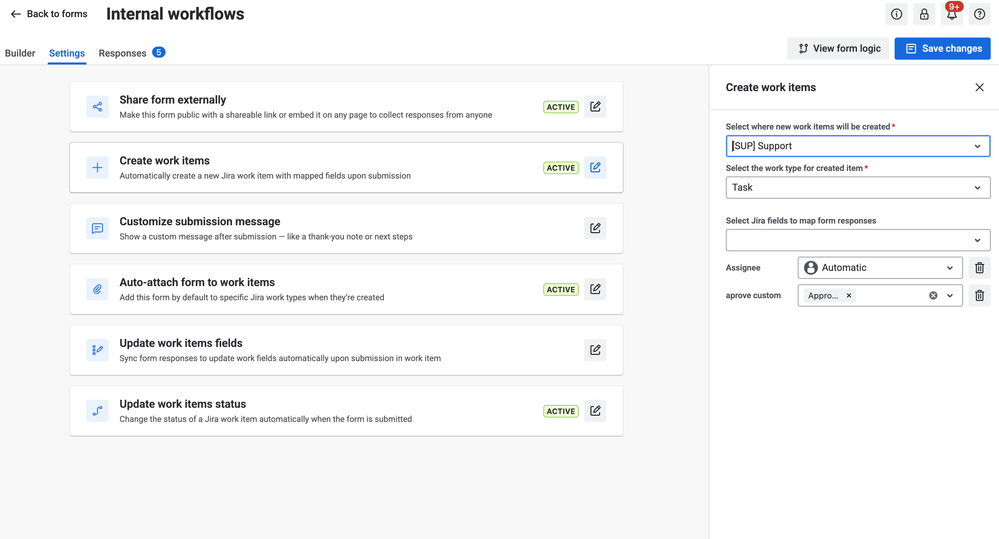Click the share icon on Share form card
The image size is (999, 539).
(x=97, y=106)
